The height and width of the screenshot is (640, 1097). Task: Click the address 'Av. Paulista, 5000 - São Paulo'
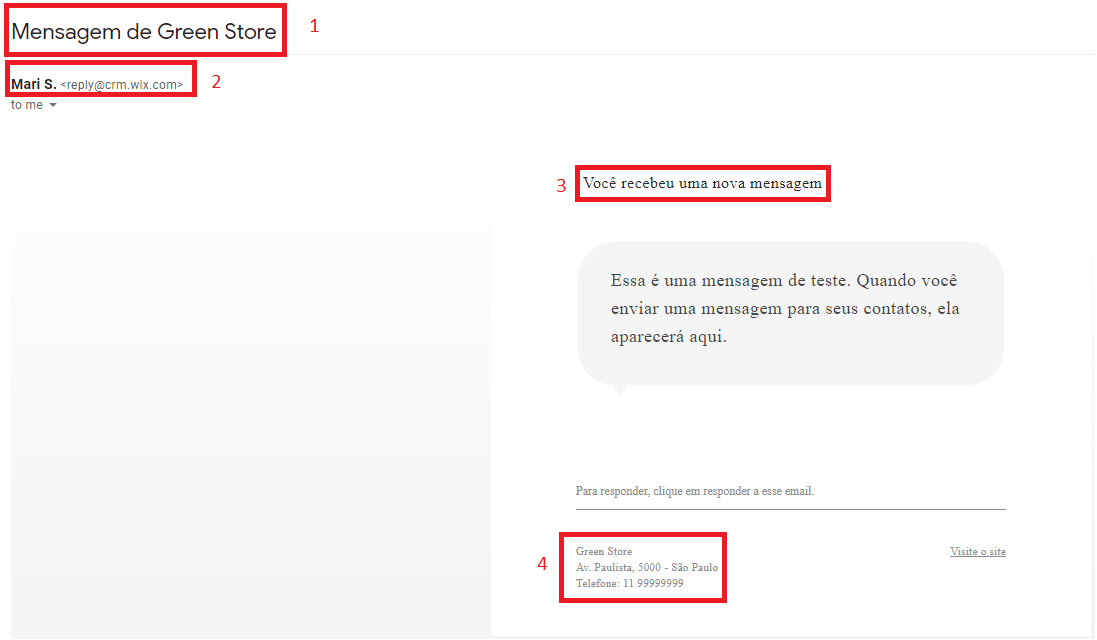647,567
